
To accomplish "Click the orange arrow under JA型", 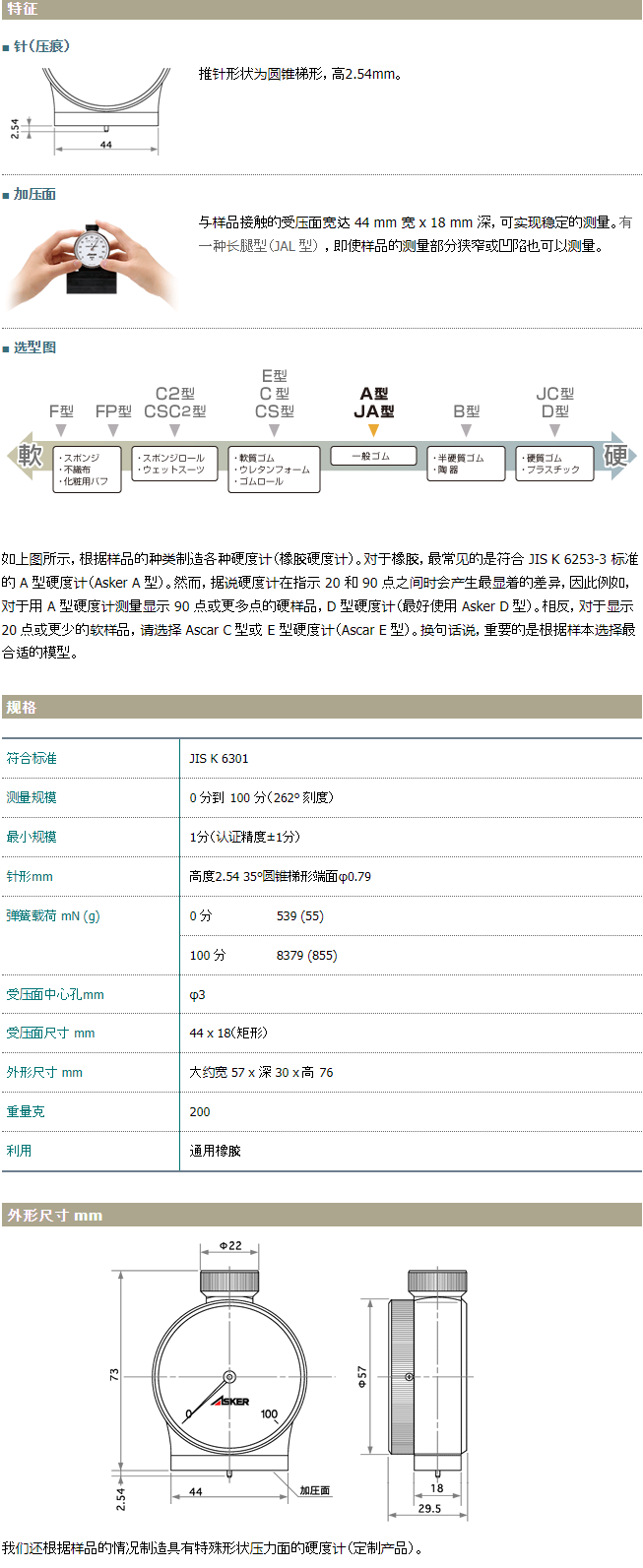I will pos(373,430).
